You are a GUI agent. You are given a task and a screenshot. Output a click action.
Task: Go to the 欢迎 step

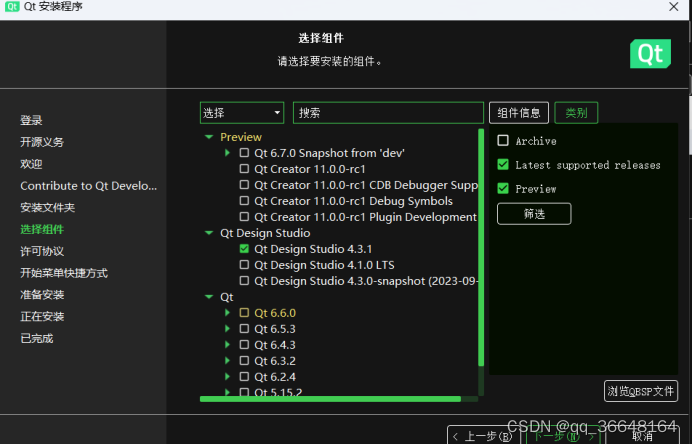[x=31, y=164]
